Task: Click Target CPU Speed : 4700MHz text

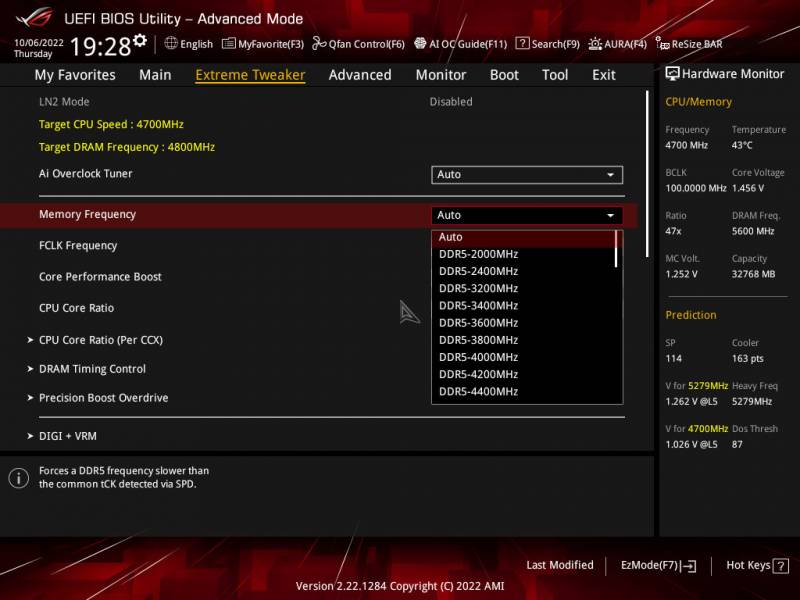Action: [x=111, y=124]
